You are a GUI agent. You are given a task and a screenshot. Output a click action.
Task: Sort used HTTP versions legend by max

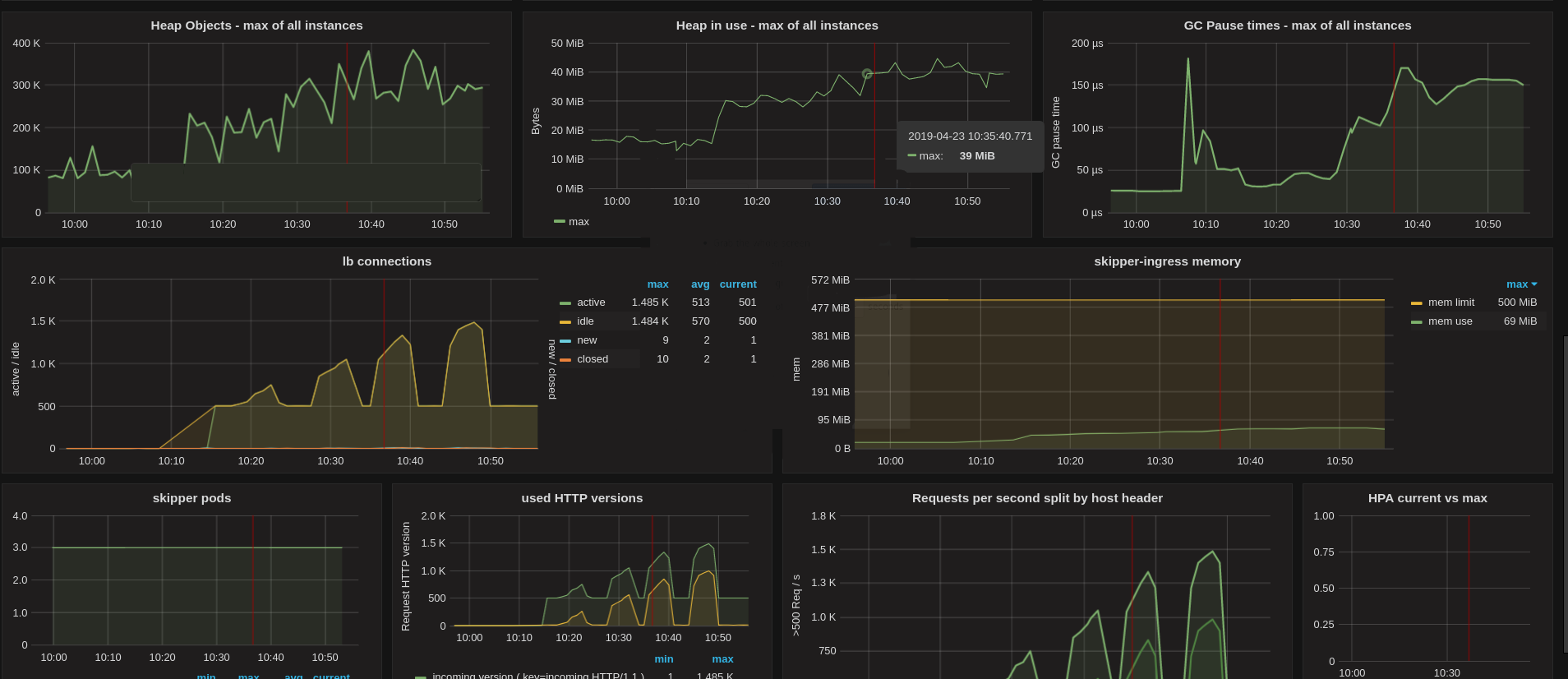pos(722,659)
